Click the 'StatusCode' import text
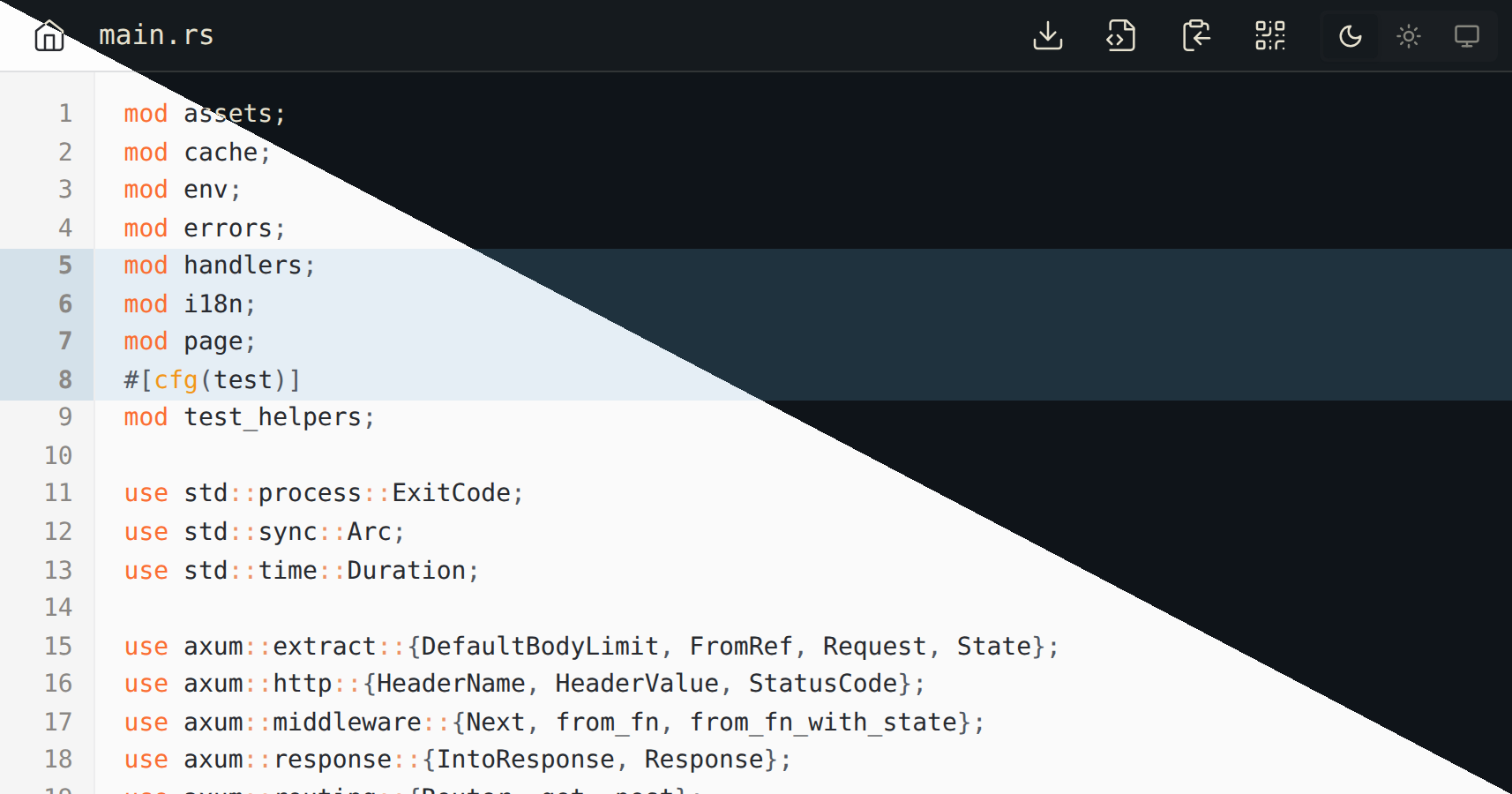The width and height of the screenshot is (1512, 794). click(x=823, y=683)
